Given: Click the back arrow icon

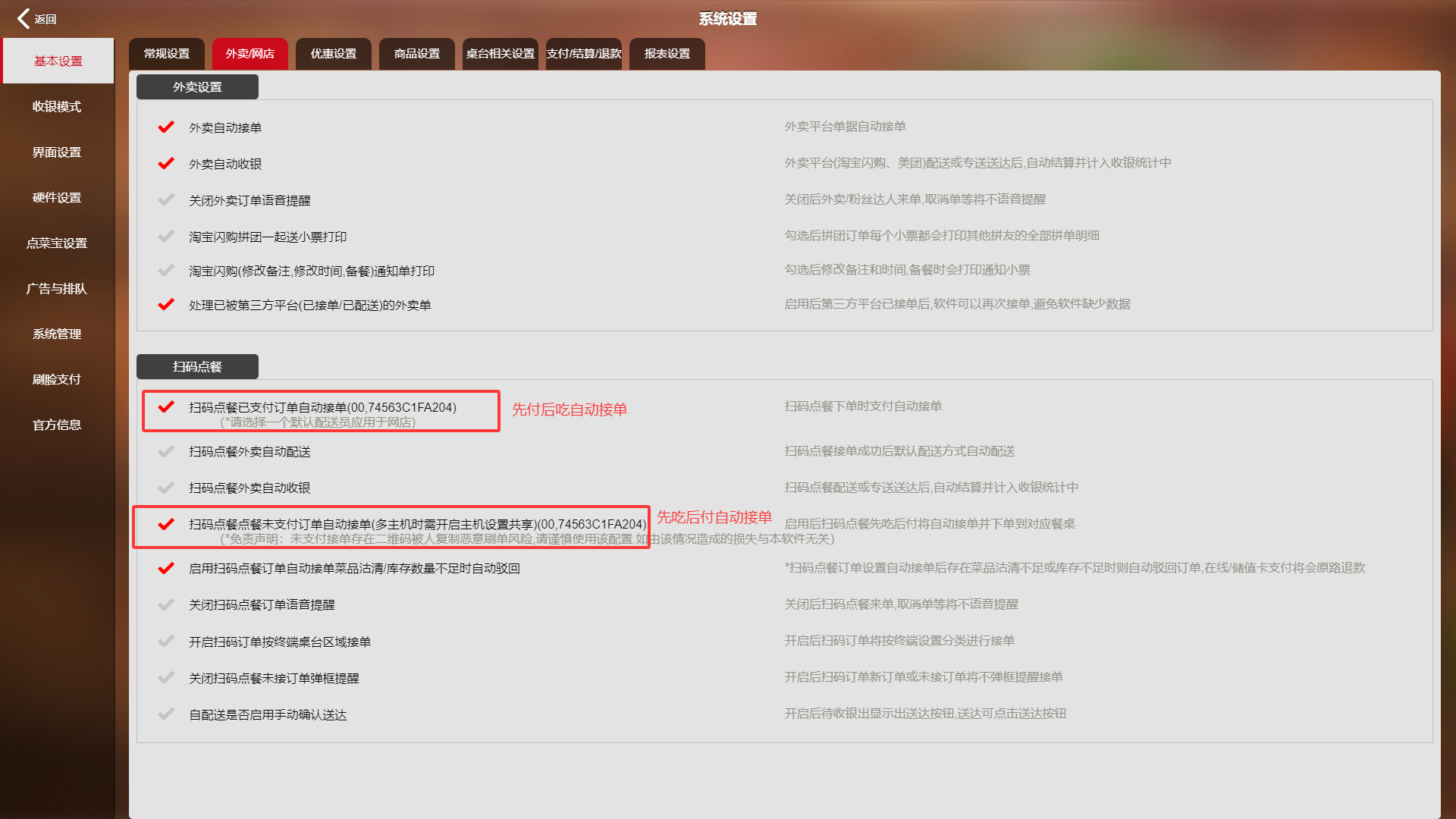Looking at the screenshot, I should (24, 18).
